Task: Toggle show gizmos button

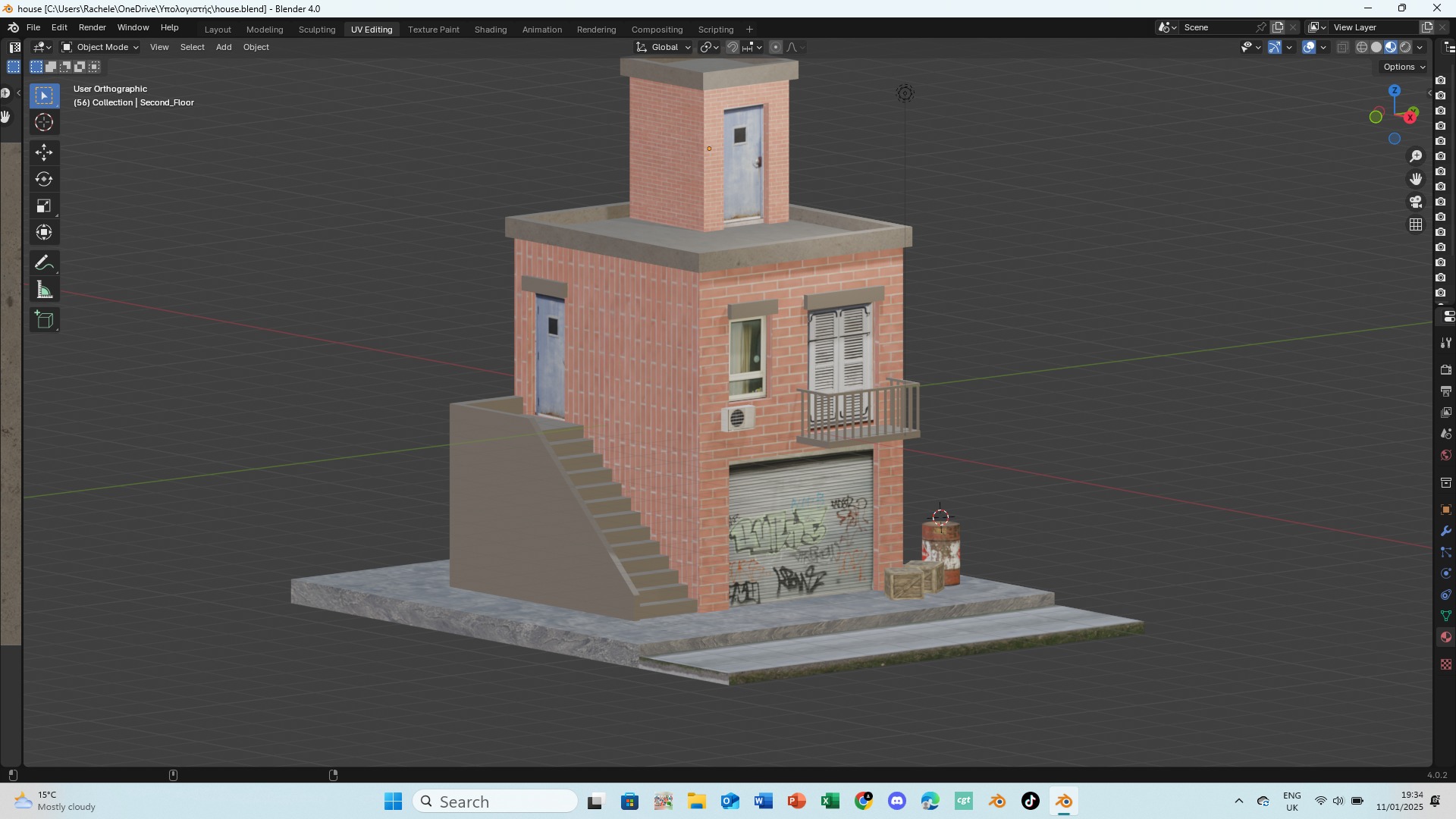Action: pos(1275,47)
